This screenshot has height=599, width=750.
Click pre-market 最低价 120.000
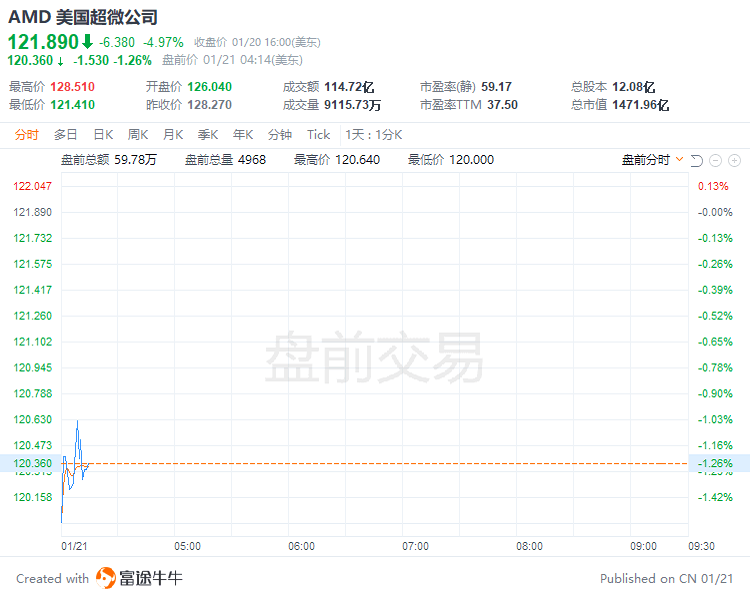(451, 160)
